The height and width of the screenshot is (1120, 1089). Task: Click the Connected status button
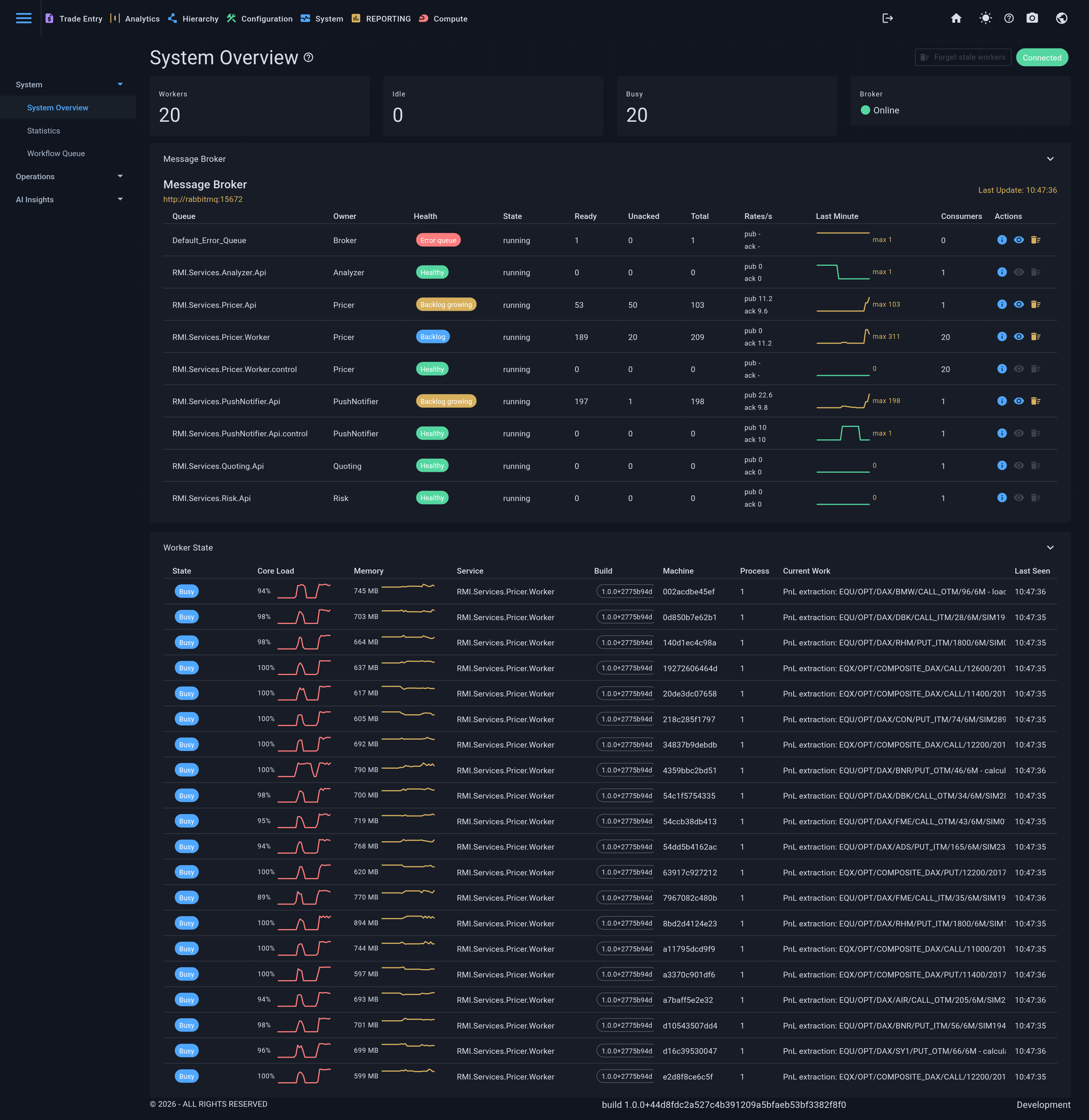pyautogui.click(x=1041, y=57)
